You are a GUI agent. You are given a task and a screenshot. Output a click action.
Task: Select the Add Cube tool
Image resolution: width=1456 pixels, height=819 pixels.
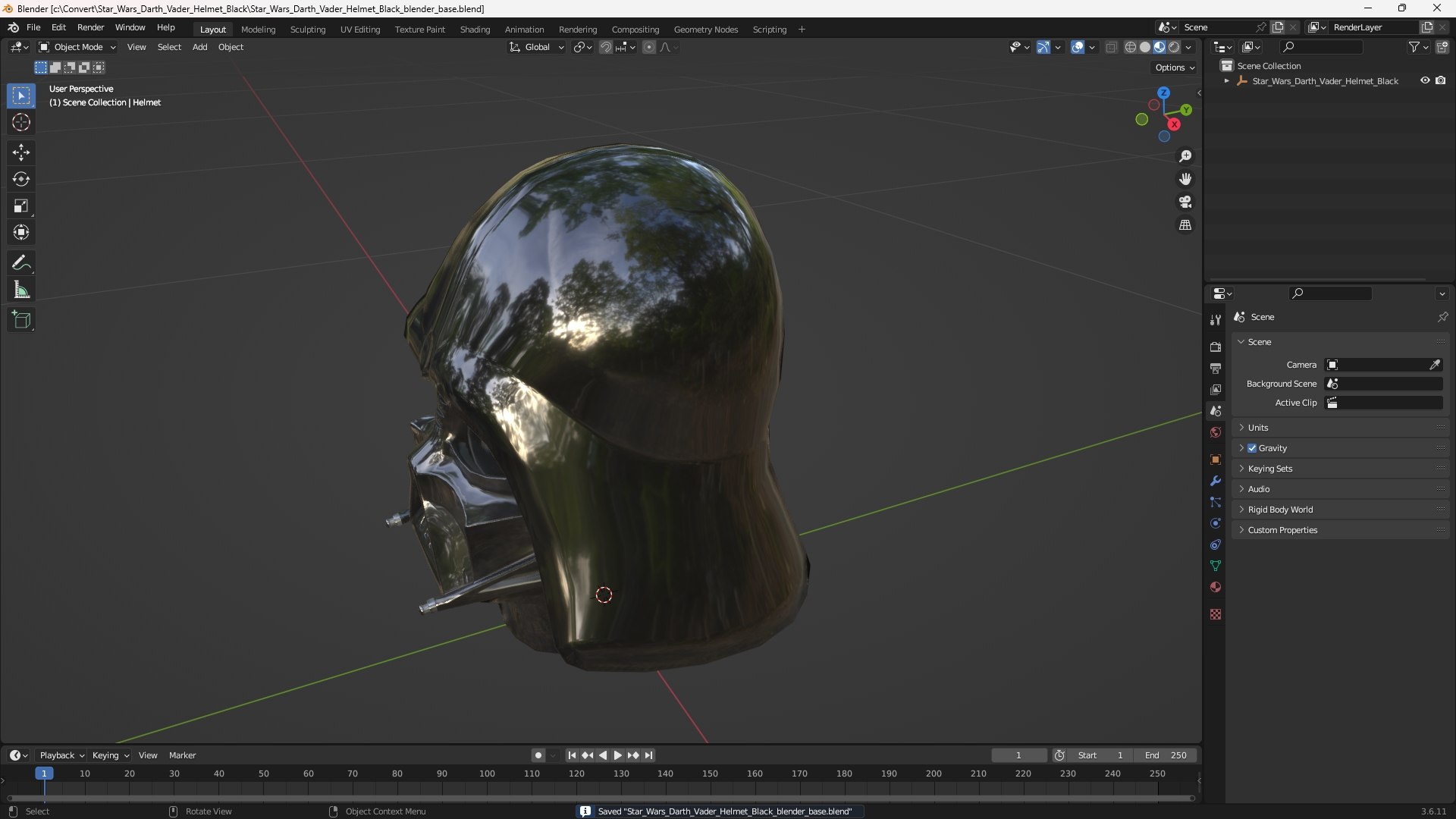(21, 320)
